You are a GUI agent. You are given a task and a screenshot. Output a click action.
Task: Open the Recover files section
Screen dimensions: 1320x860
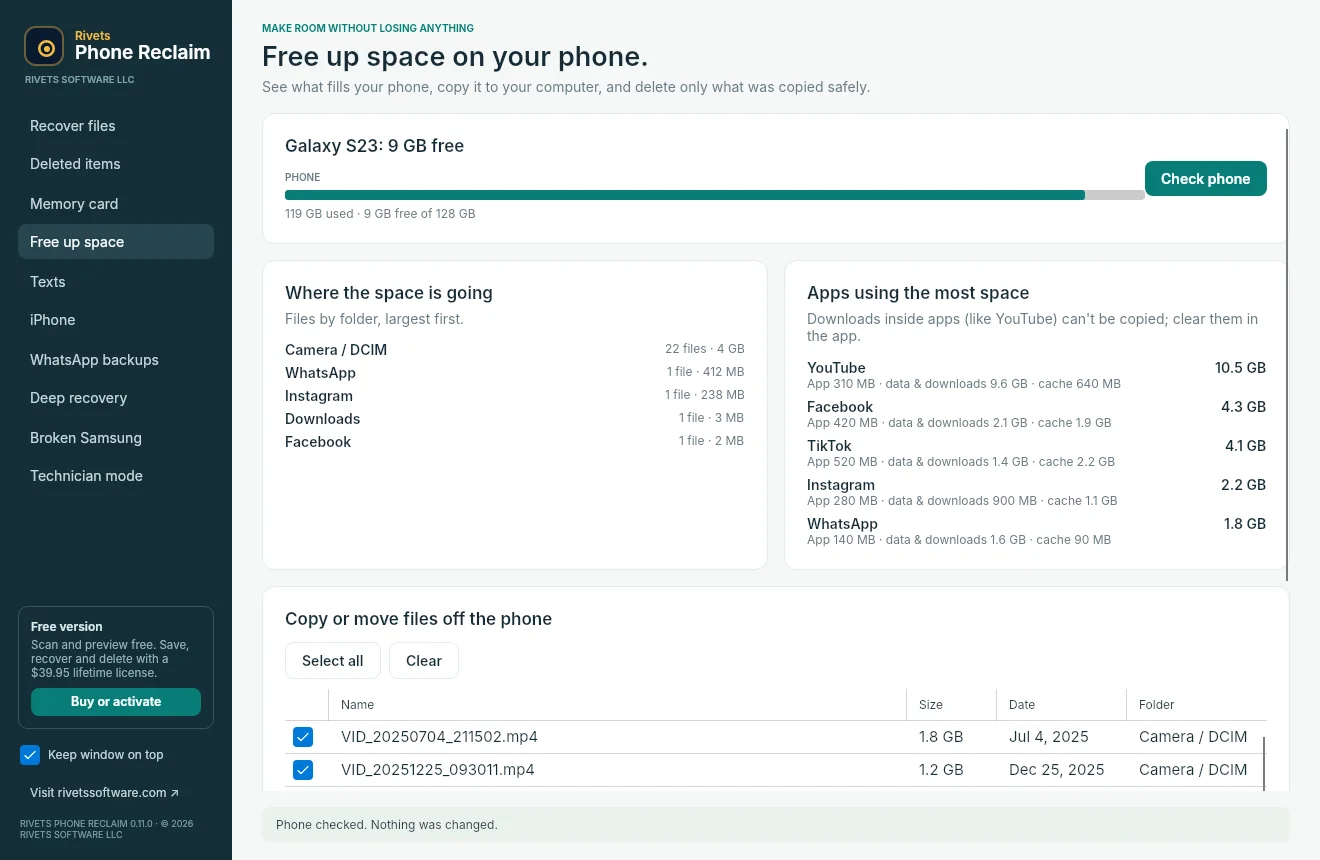pos(116,126)
